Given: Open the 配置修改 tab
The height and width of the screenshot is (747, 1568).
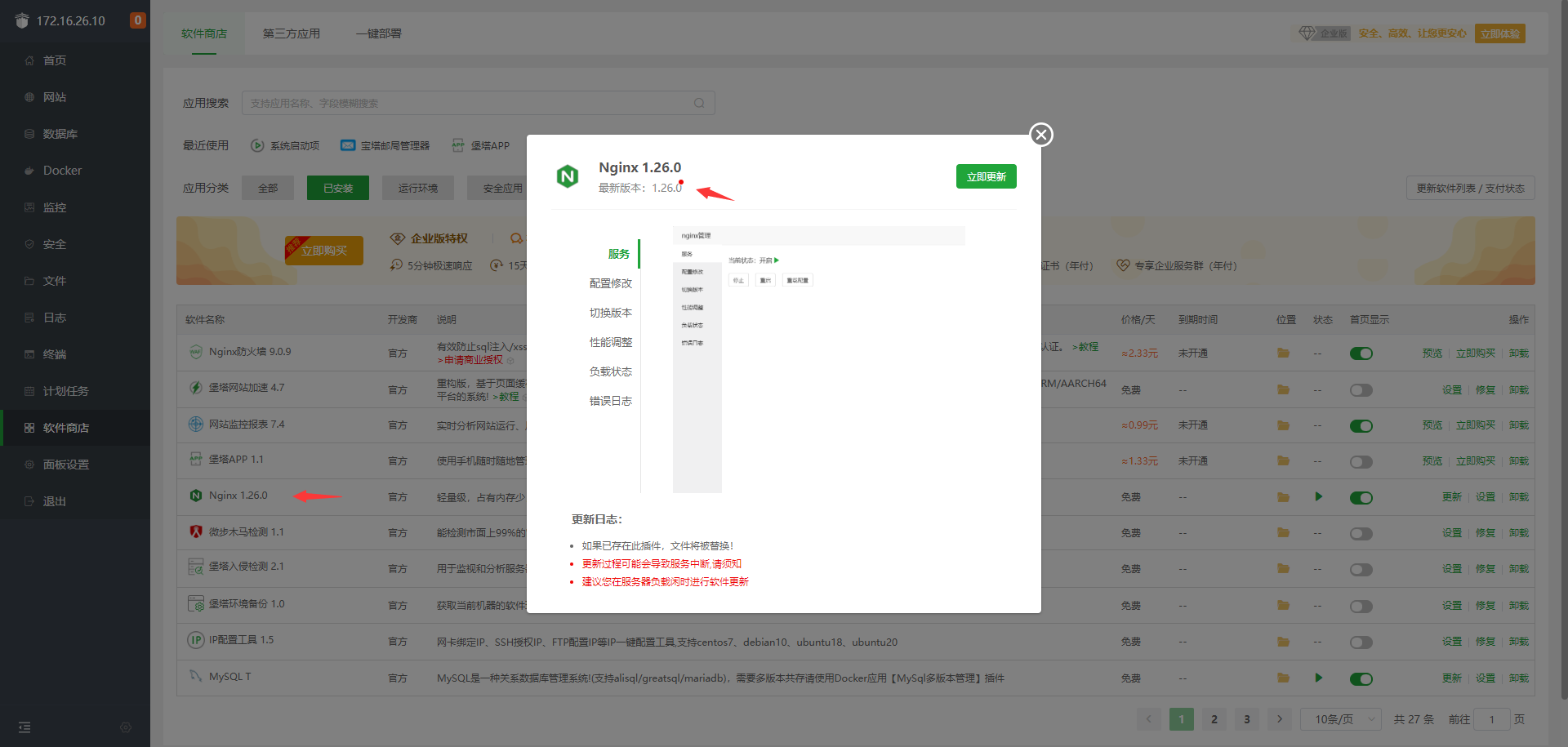Looking at the screenshot, I should (610, 283).
